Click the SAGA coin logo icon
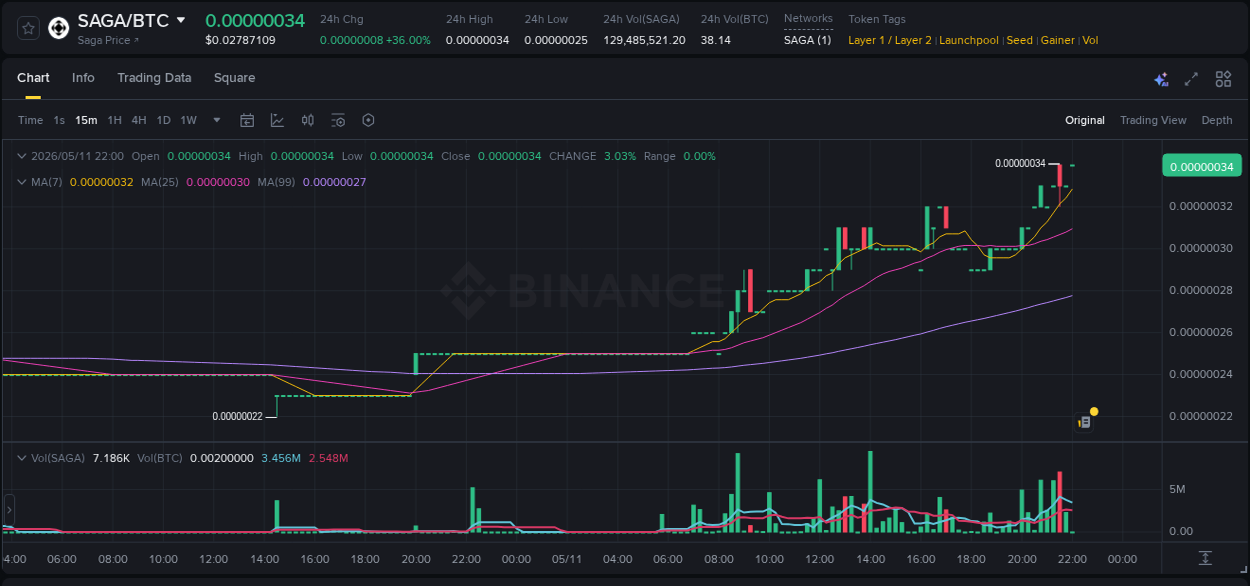 click(59, 28)
